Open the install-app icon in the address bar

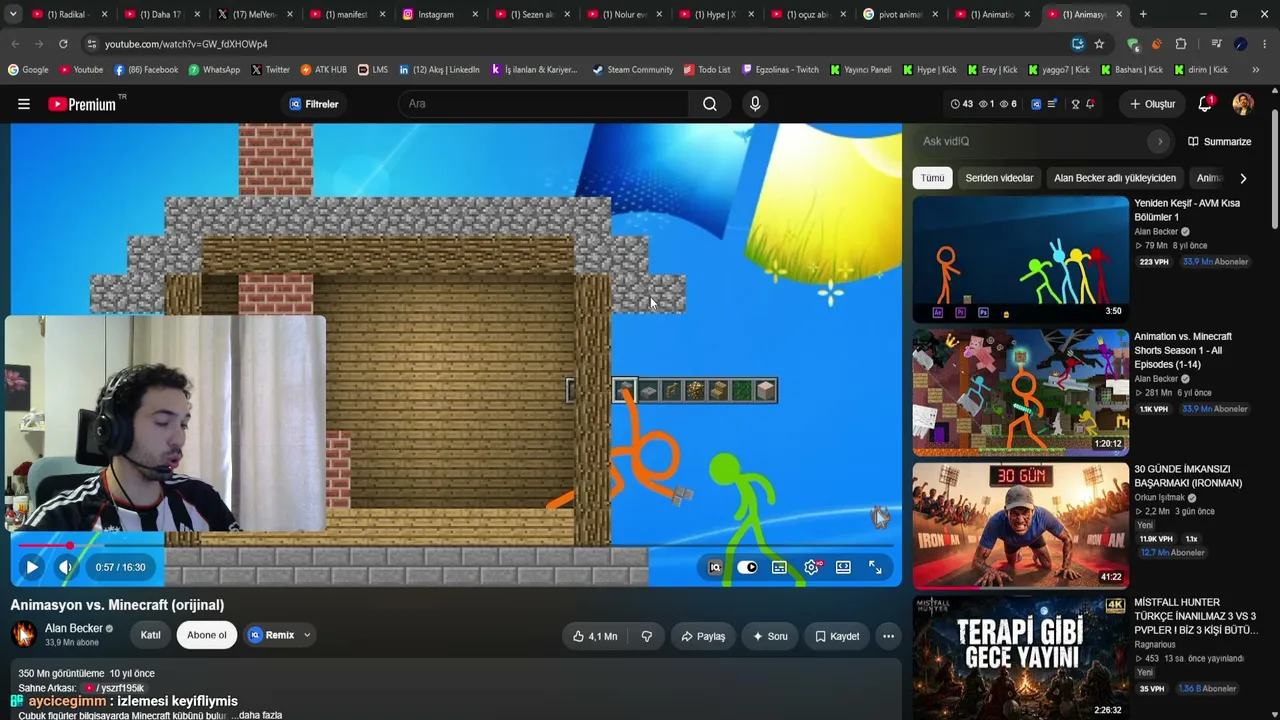coord(1077,44)
